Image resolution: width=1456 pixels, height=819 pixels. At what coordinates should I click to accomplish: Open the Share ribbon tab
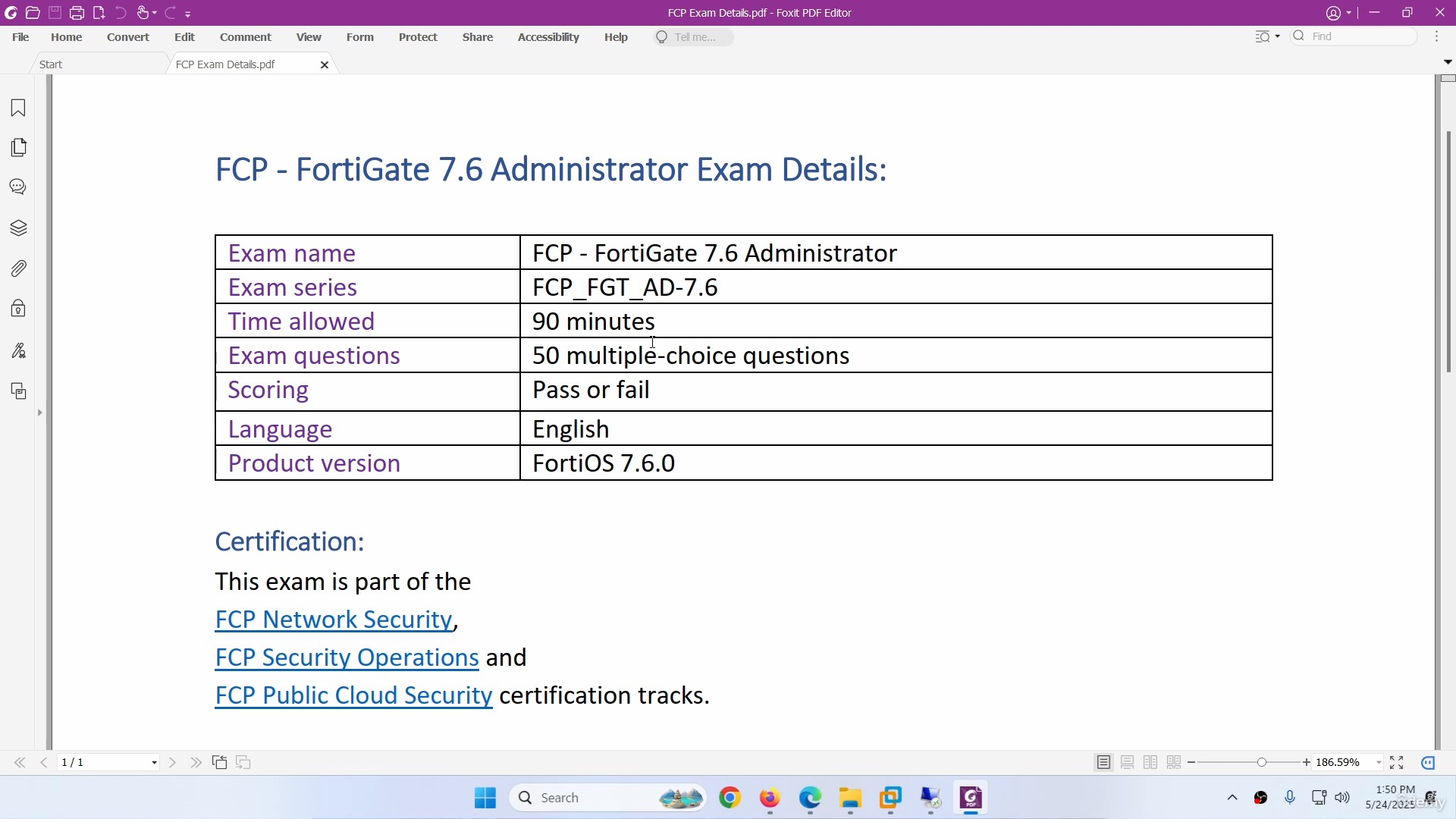[x=478, y=37]
